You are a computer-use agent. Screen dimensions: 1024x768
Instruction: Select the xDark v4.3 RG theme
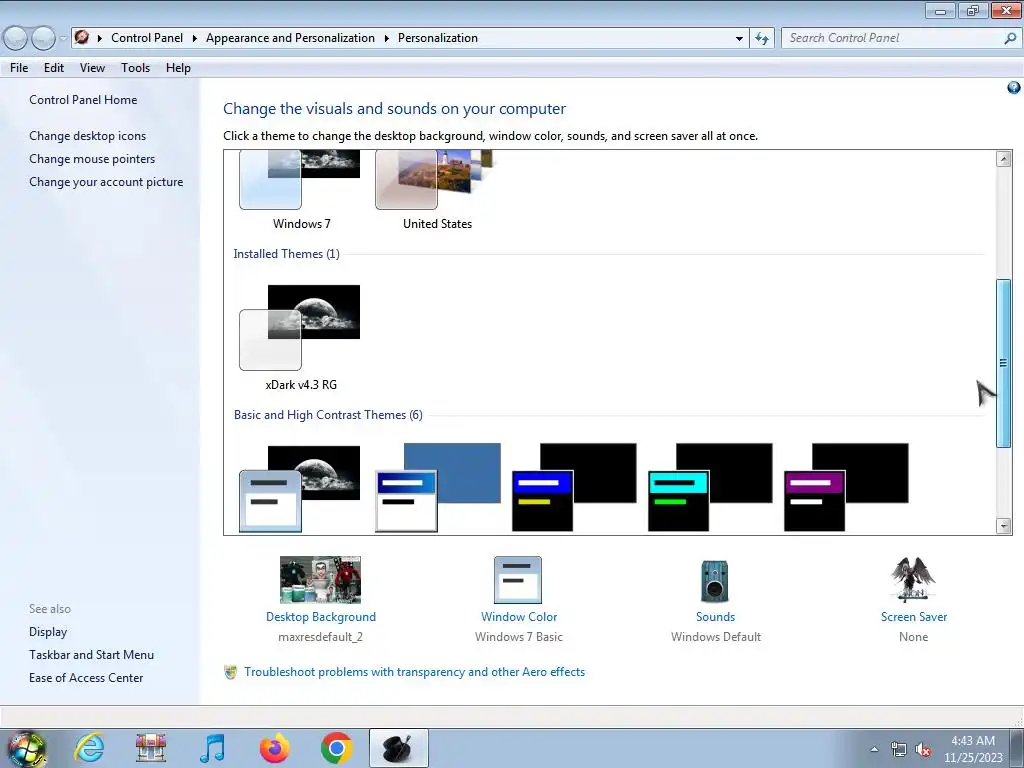click(300, 338)
